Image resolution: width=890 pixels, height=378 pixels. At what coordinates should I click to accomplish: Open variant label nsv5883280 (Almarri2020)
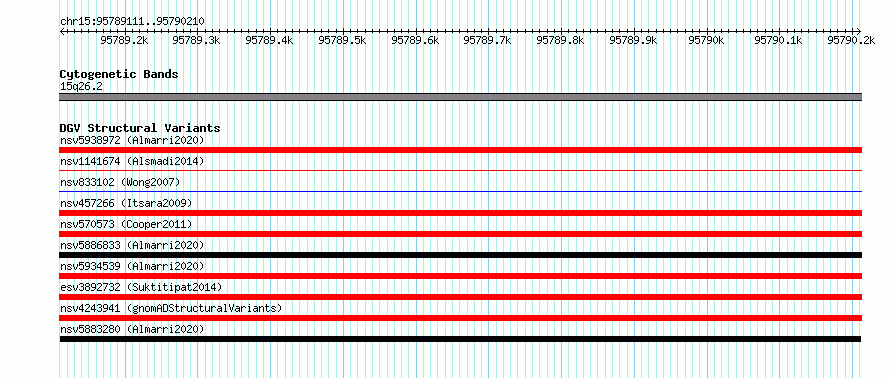click(x=132, y=329)
